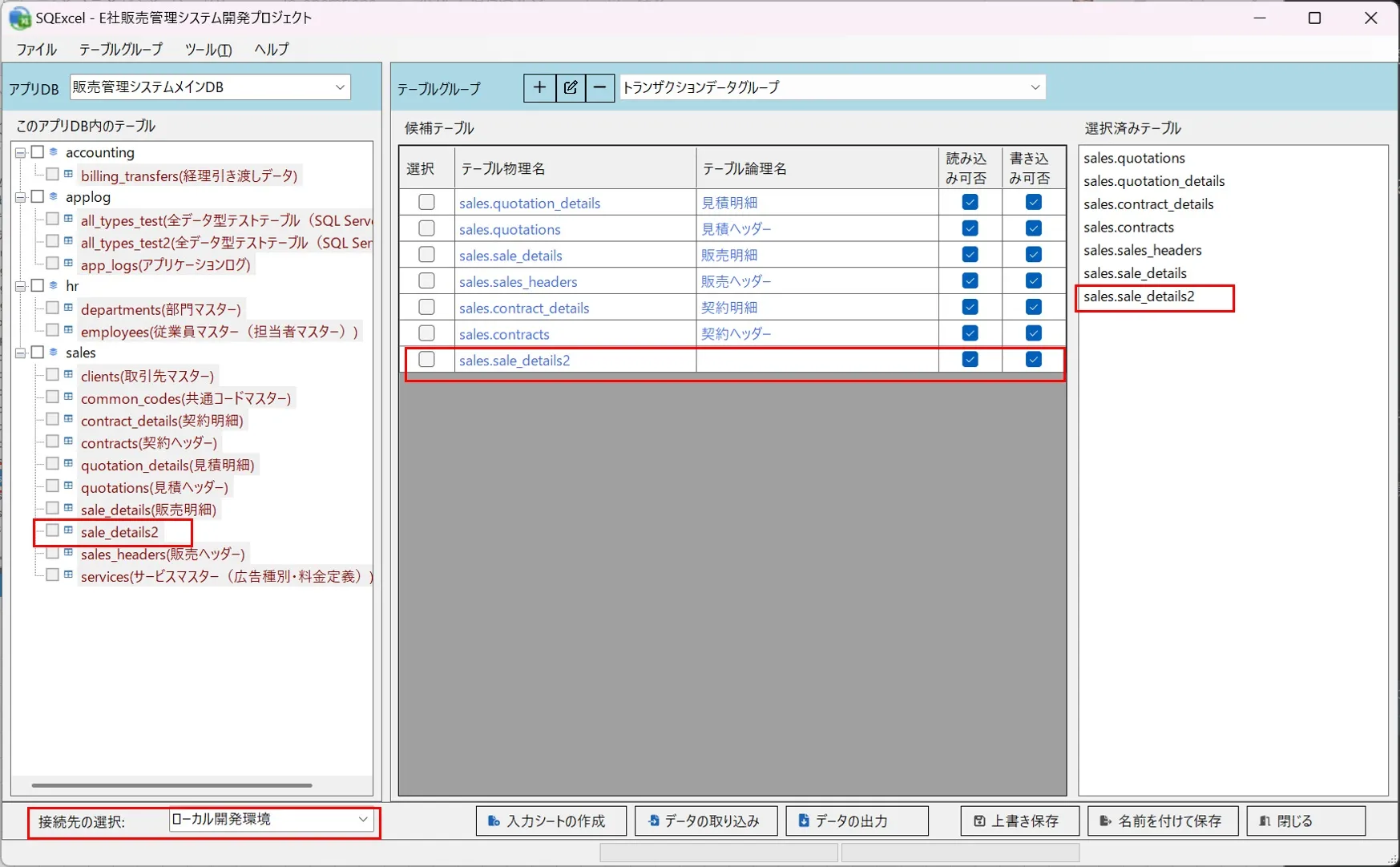
Task: Check the selection box for sales.quotation_details
Action: point(426,202)
